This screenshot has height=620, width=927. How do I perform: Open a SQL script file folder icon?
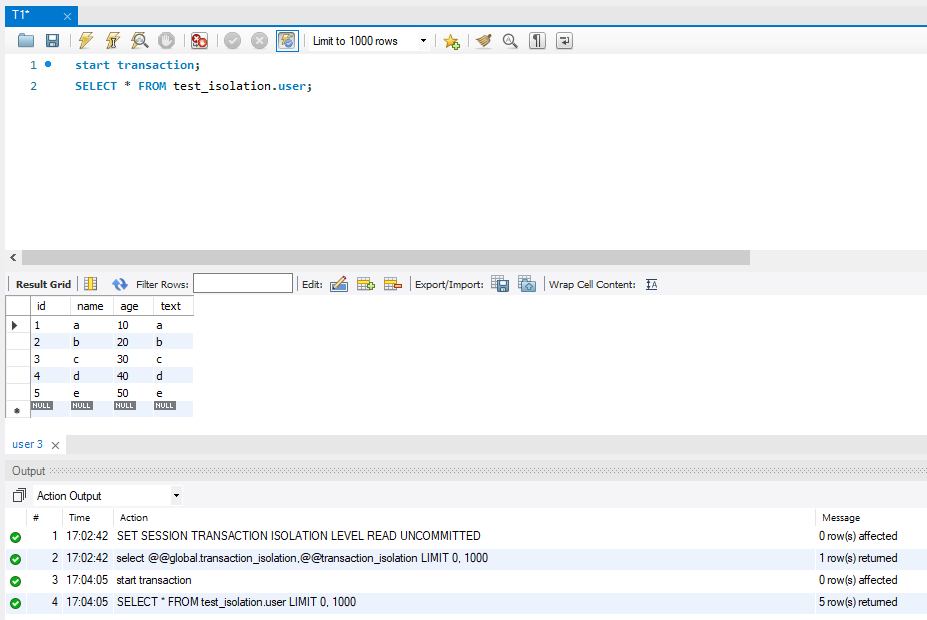pyautogui.click(x=25, y=41)
